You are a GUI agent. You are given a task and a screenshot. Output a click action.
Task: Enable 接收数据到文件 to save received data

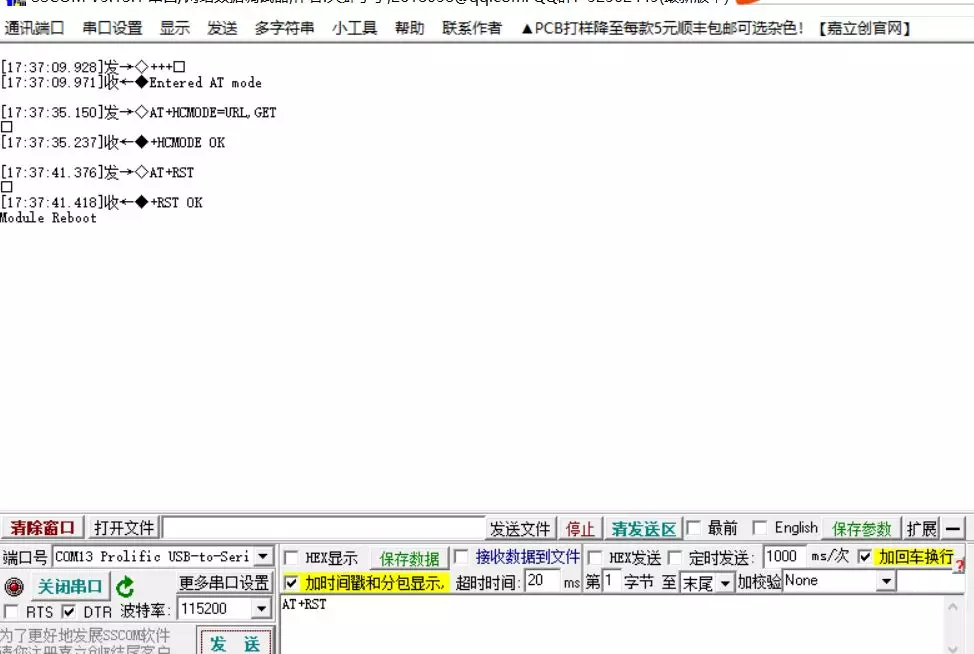(x=459, y=558)
